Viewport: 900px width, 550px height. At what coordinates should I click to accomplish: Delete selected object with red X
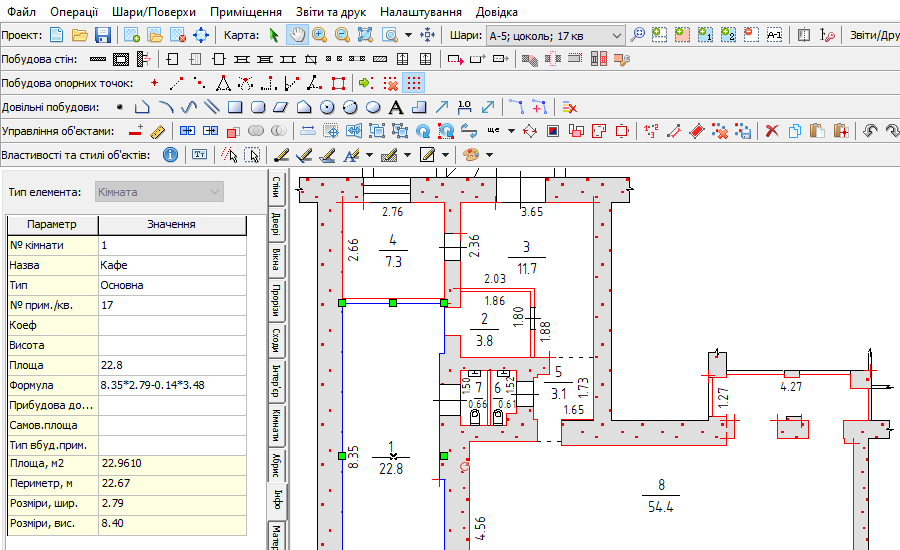click(772, 131)
